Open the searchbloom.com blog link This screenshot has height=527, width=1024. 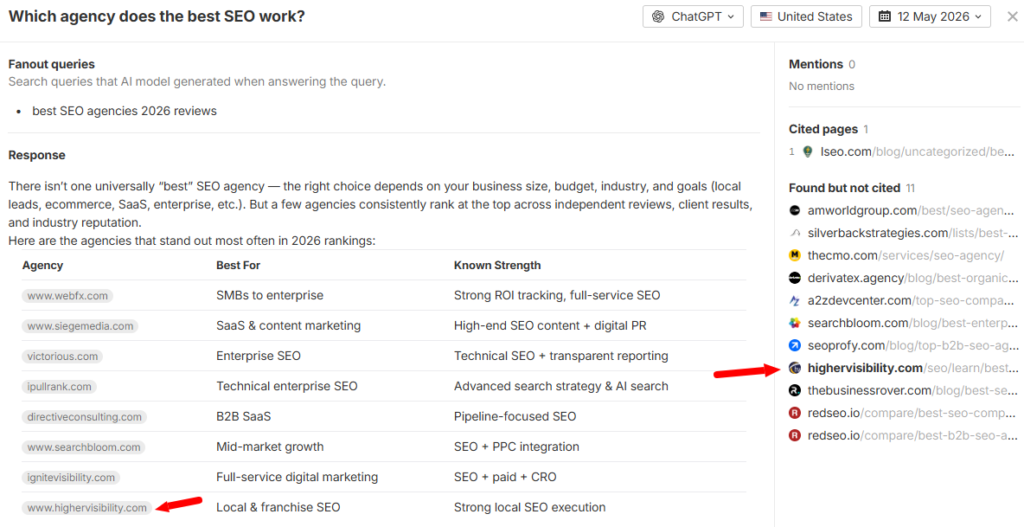point(912,323)
